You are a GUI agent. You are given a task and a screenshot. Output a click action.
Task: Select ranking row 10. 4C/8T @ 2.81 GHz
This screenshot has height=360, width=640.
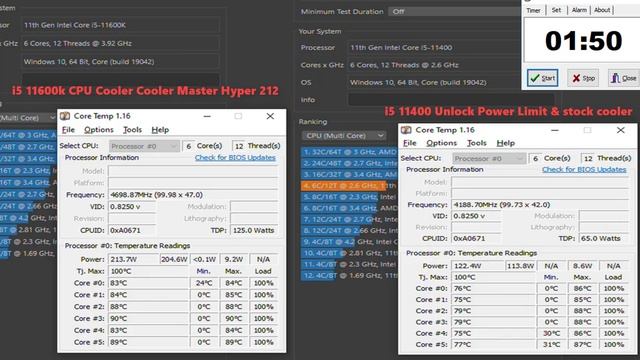click(x=349, y=253)
